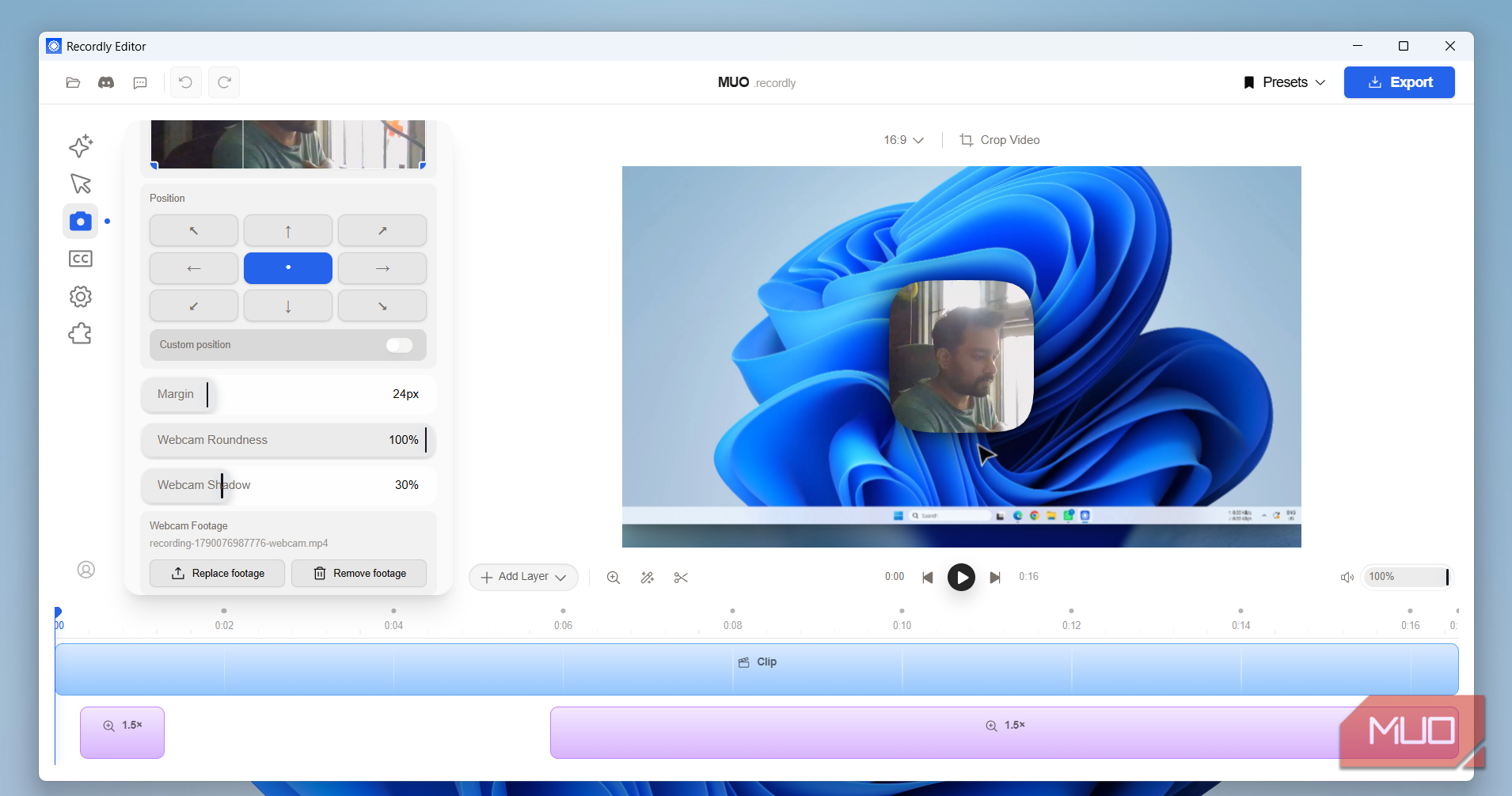1512x796 pixels.
Task: Set webcam position to top-center
Action: tap(288, 230)
